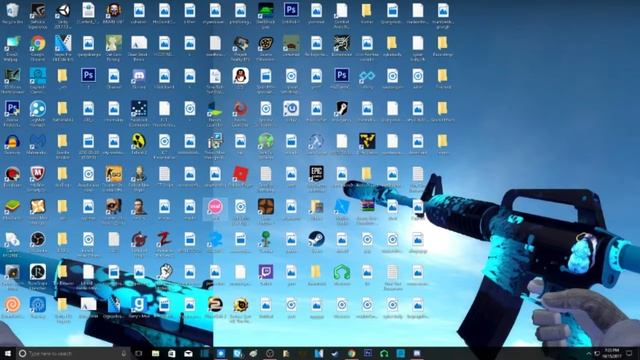Screen dimensions: 640x360
Task: Click the green headset taskbar icon
Action: click(384, 353)
